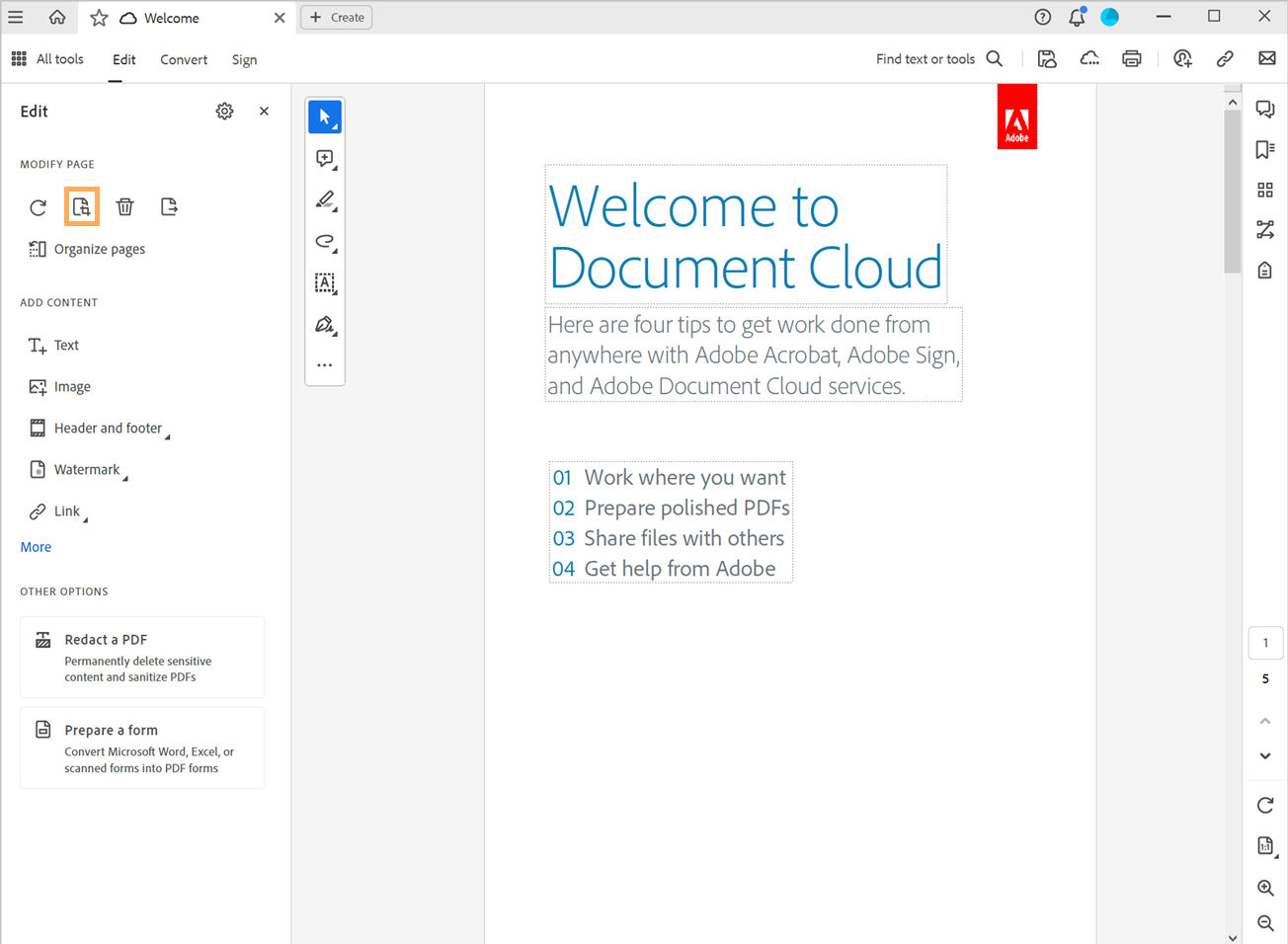Screen dimensions: 1288x944
Task: Click the More link under Add Content
Action: [36, 546]
